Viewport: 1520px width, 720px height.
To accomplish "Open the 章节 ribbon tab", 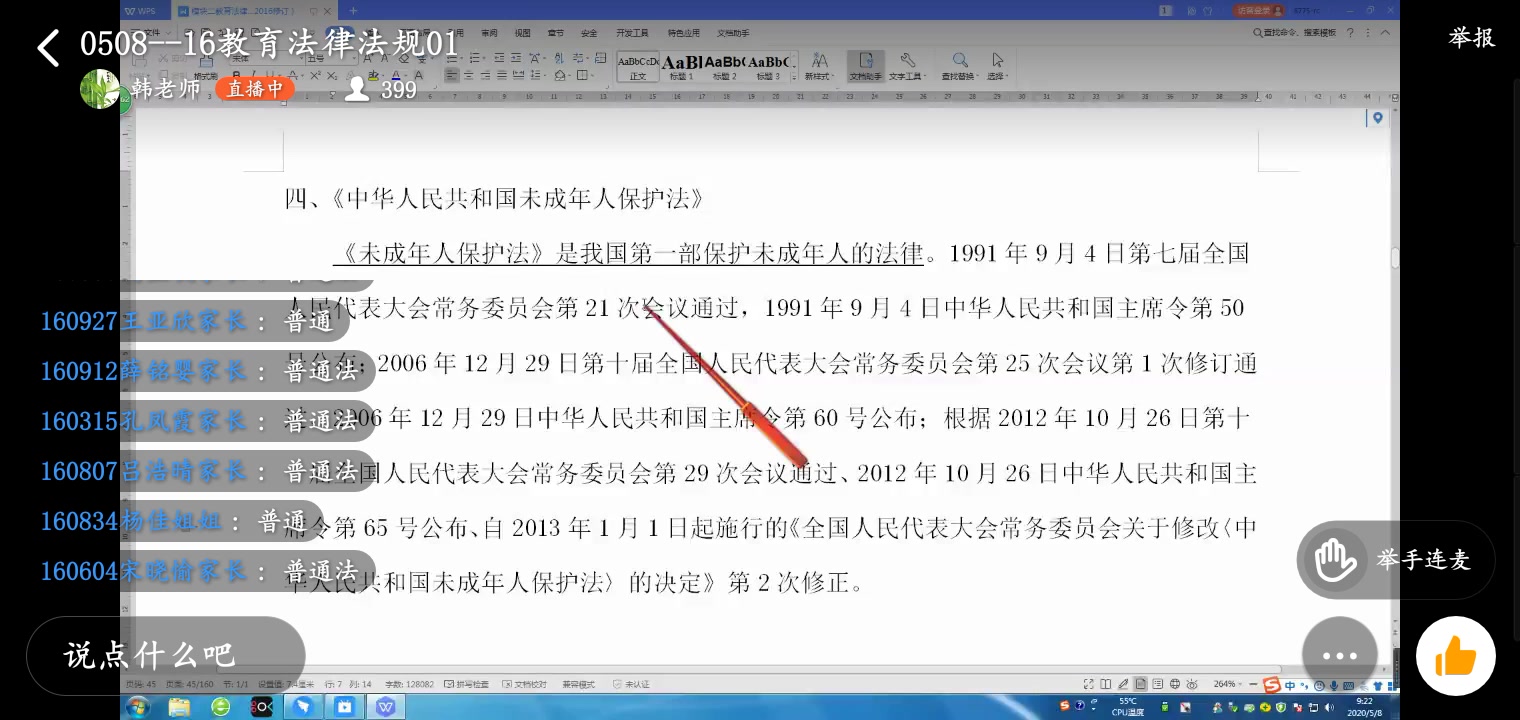I will (555, 33).
